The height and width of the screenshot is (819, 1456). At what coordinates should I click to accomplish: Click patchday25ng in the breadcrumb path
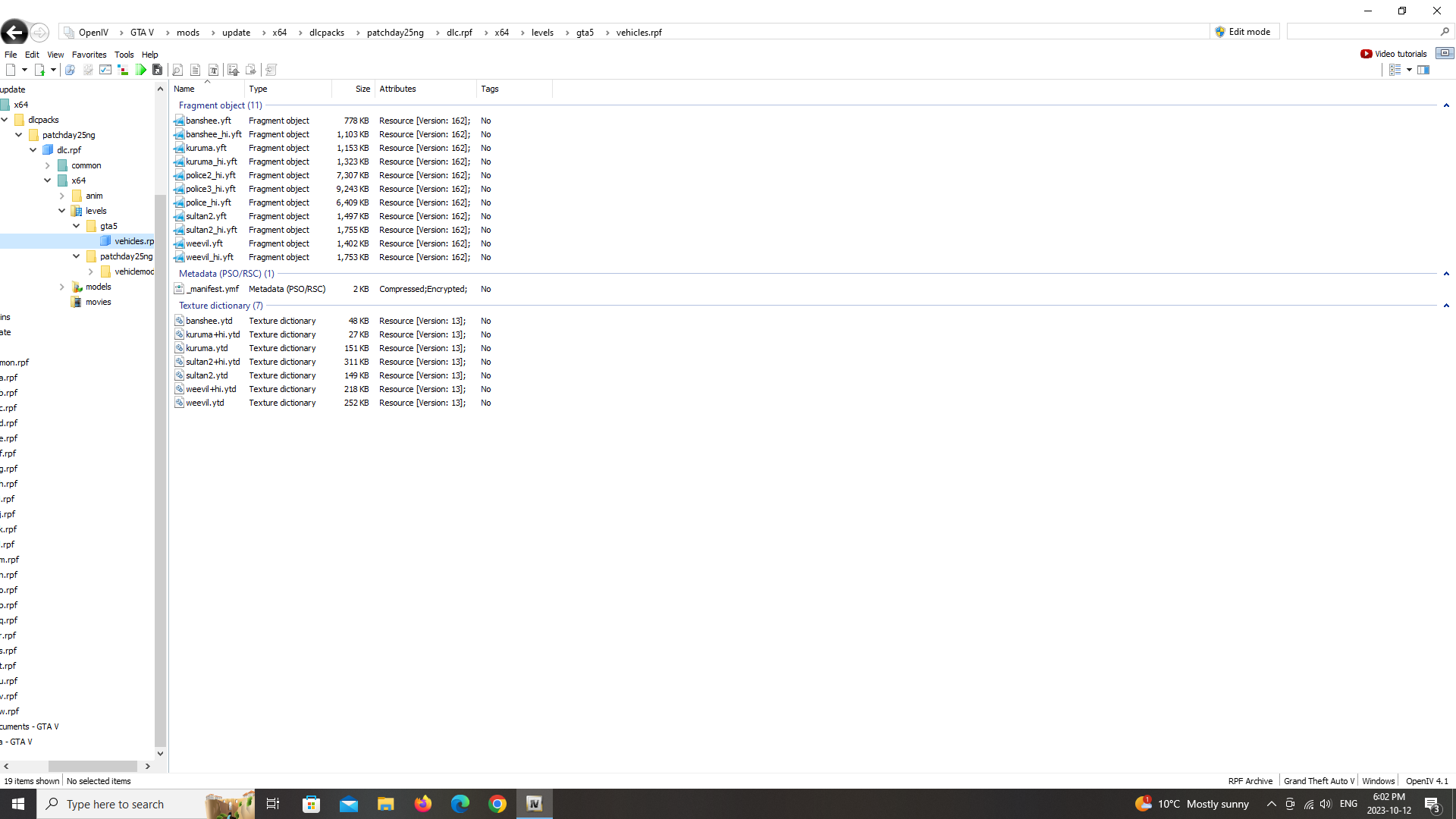[395, 33]
